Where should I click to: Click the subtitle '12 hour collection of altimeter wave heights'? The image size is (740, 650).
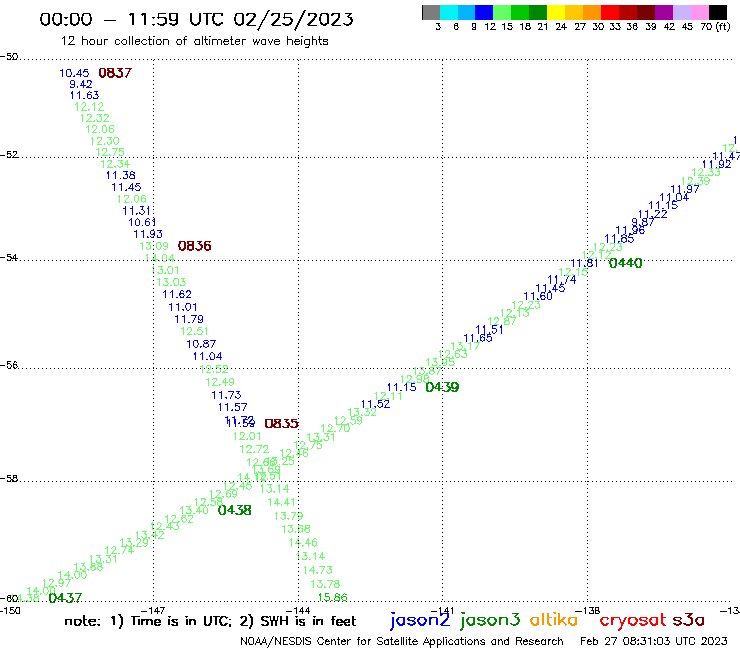click(x=194, y=41)
